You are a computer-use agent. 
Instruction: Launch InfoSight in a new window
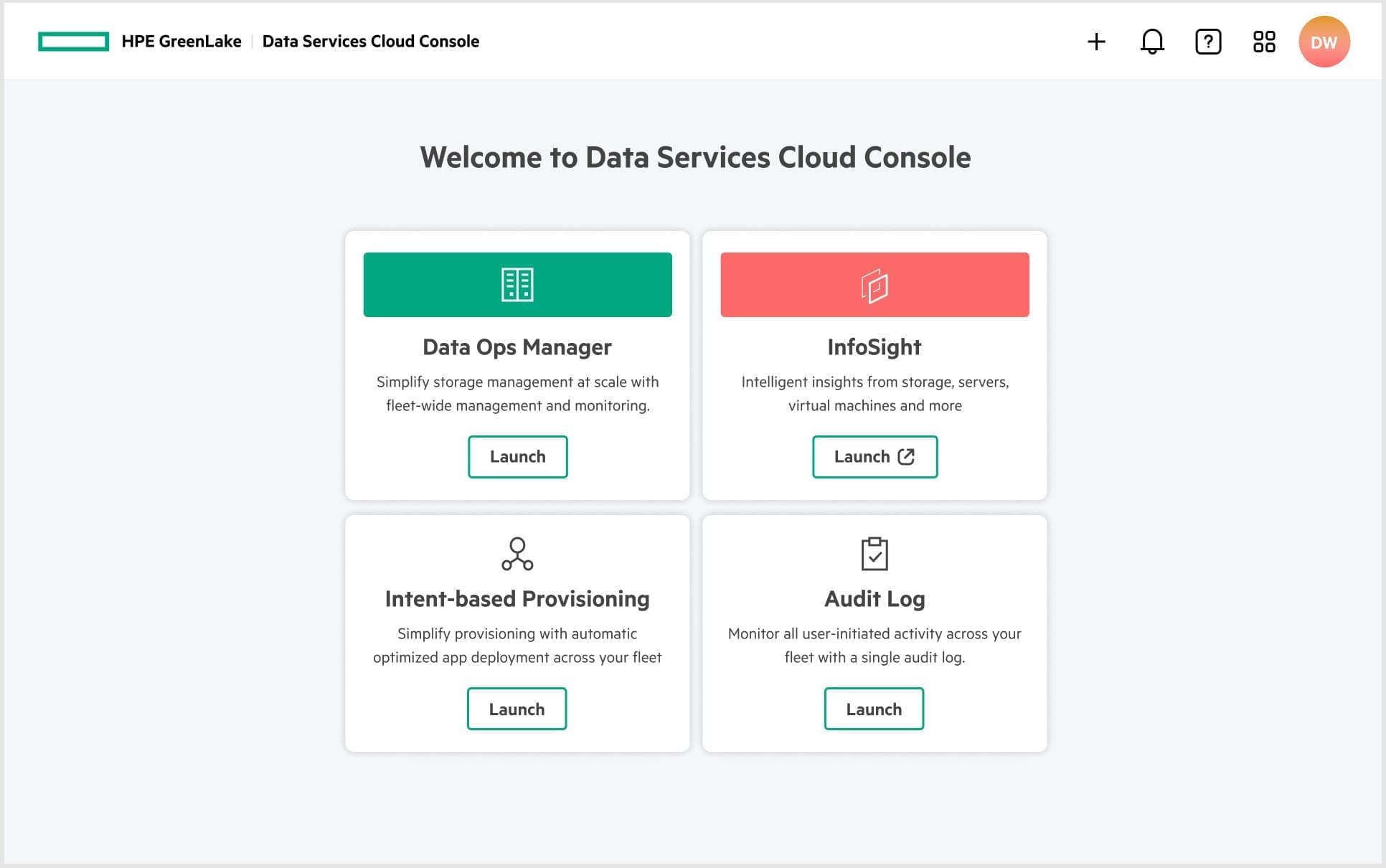coord(874,457)
